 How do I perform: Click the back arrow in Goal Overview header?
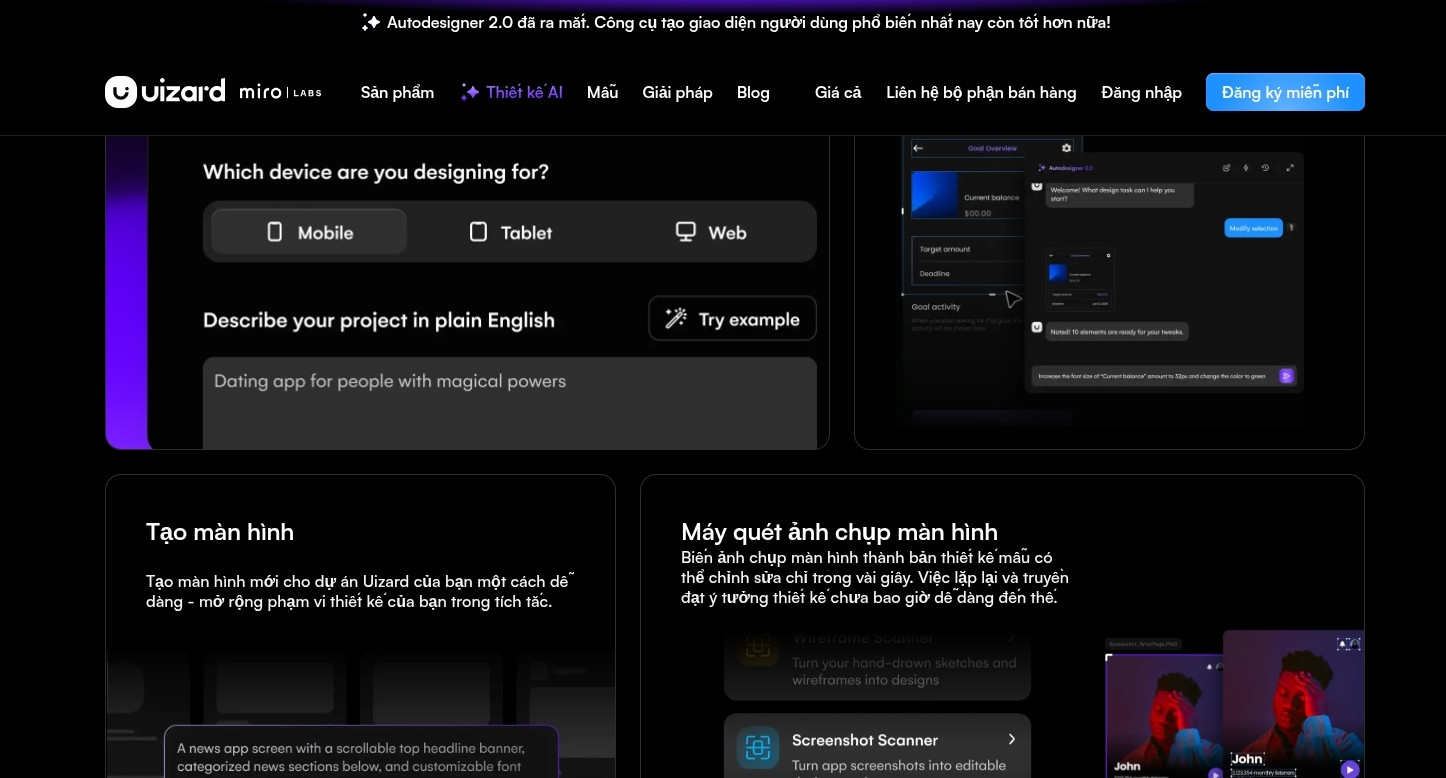pyautogui.click(x=918, y=148)
